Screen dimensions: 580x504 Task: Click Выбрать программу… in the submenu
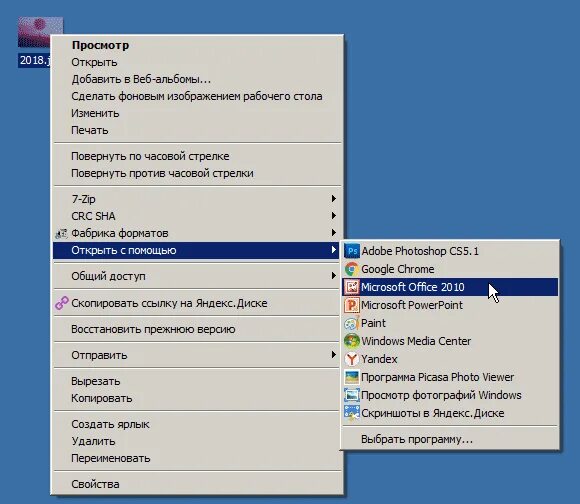point(450,439)
